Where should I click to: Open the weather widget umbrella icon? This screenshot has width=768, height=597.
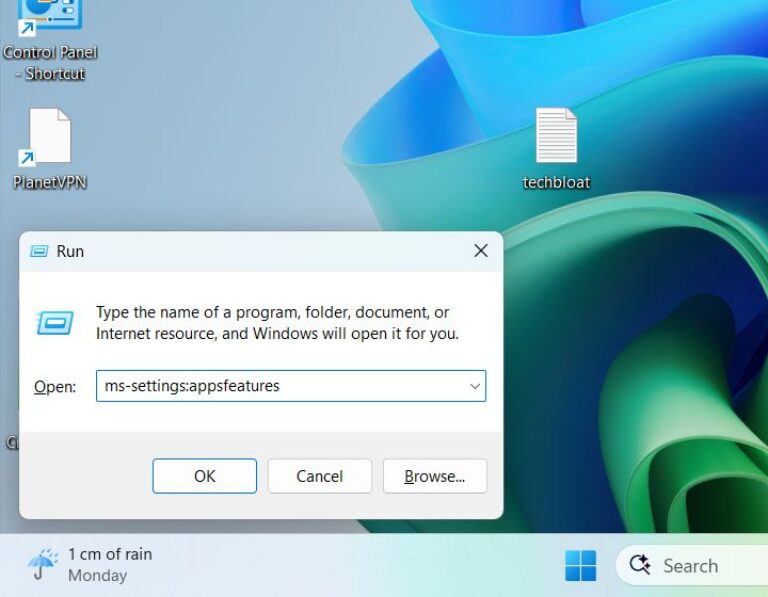click(43, 564)
